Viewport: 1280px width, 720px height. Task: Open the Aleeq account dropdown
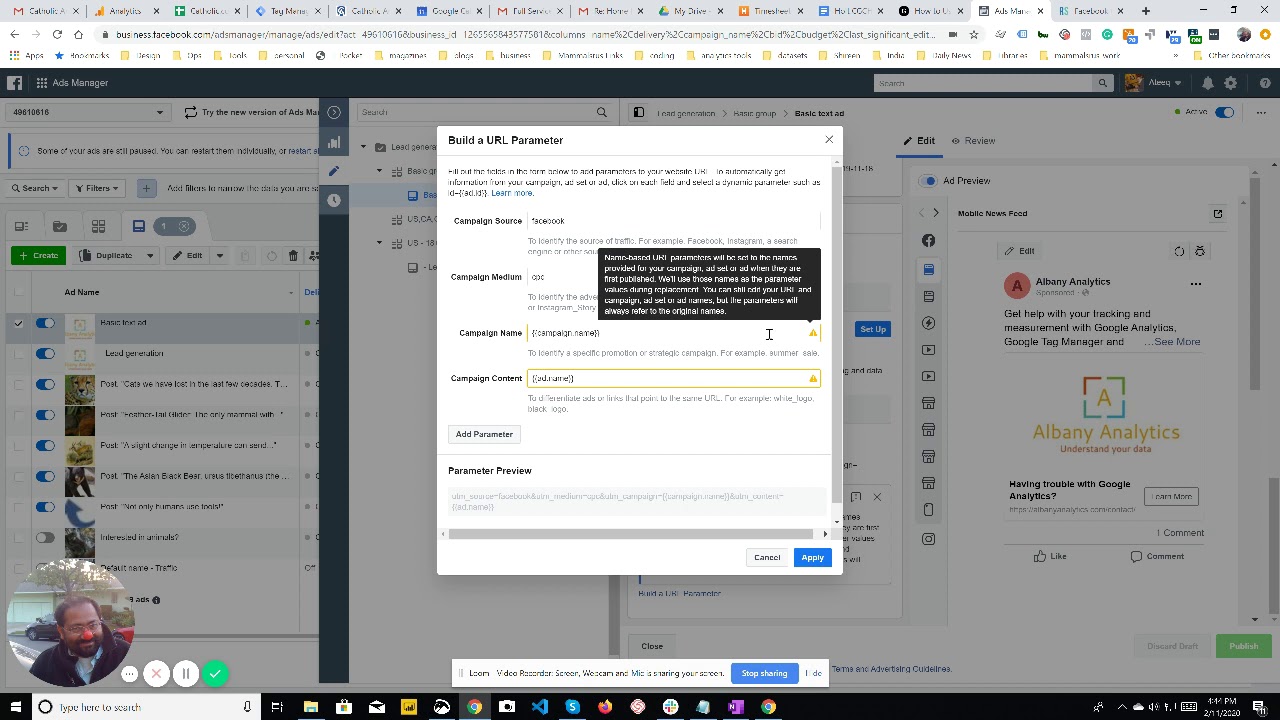point(1153,83)
